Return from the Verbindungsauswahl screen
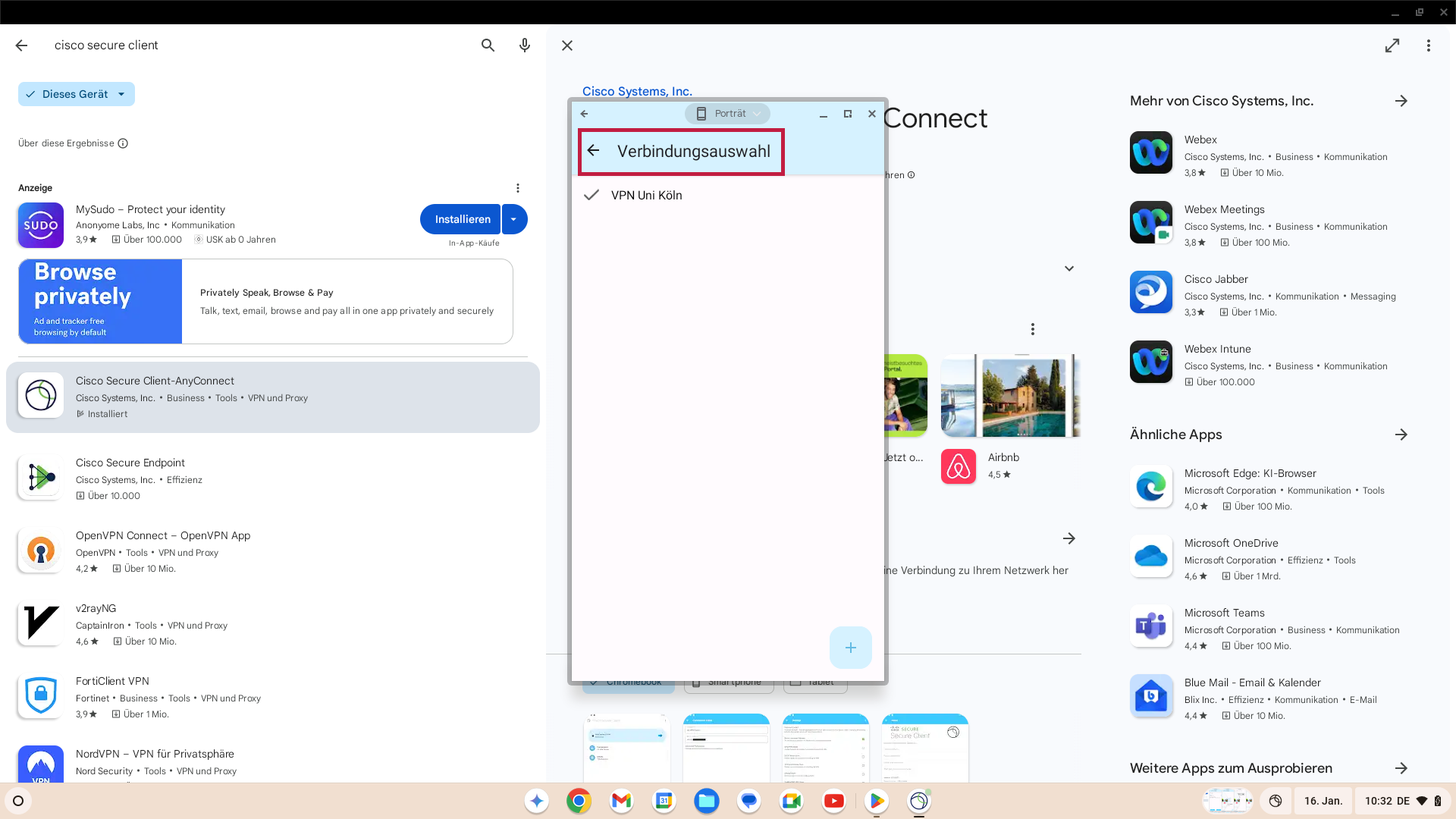 point(594,151)
